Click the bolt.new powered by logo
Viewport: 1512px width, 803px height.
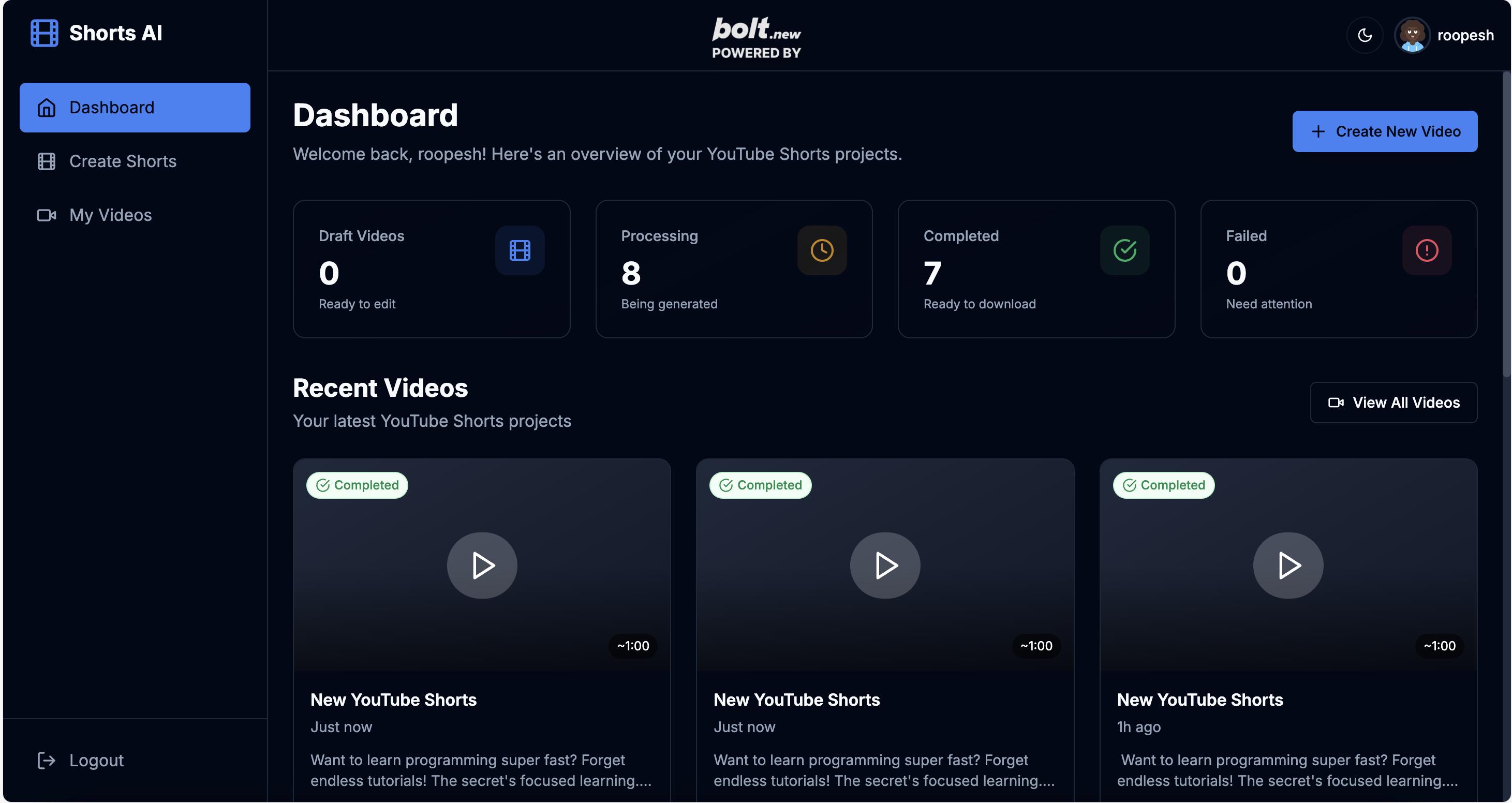[756, 36]
